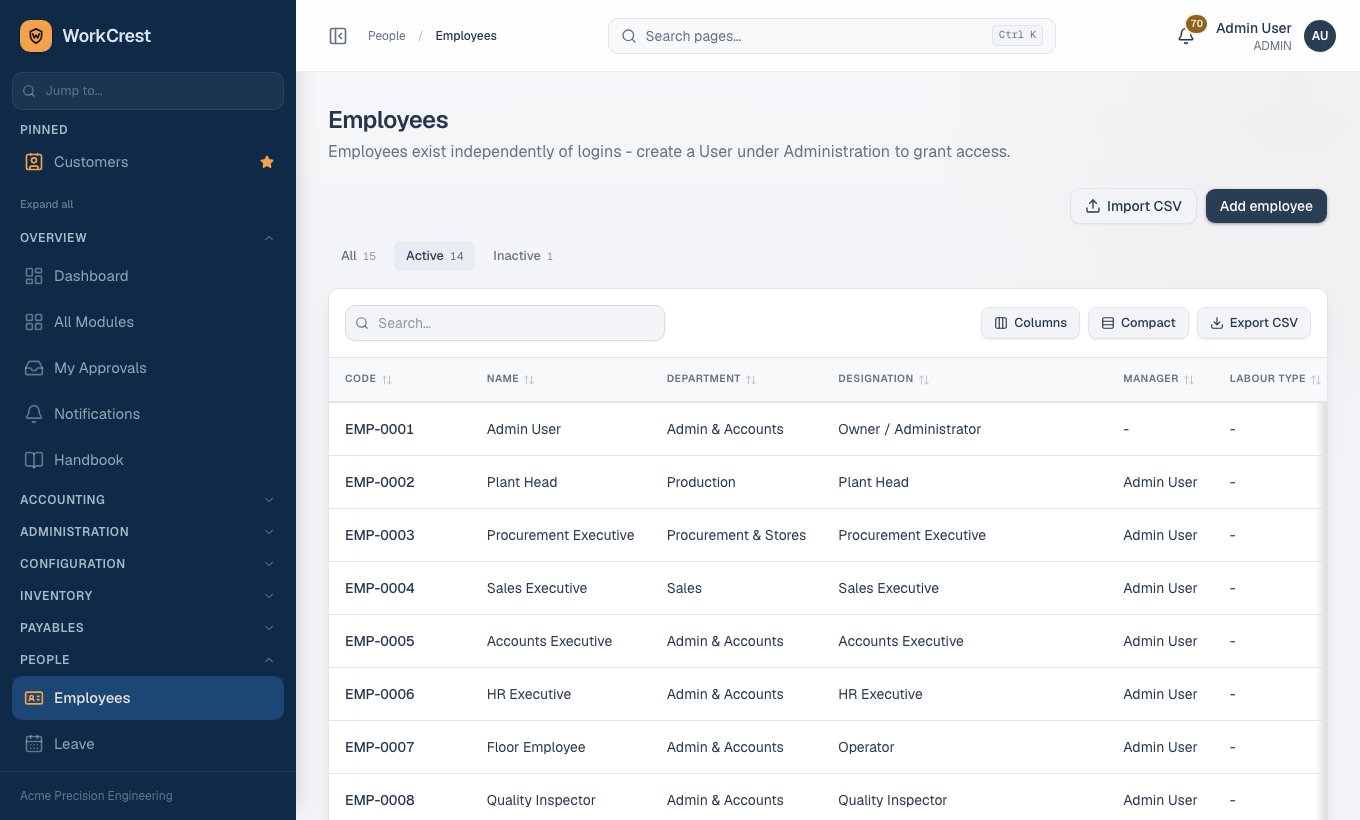Viewport: 1360px width, 820px height.
Task: Click the Notifications bell icon in the sidebar
Action: point(34,414)
